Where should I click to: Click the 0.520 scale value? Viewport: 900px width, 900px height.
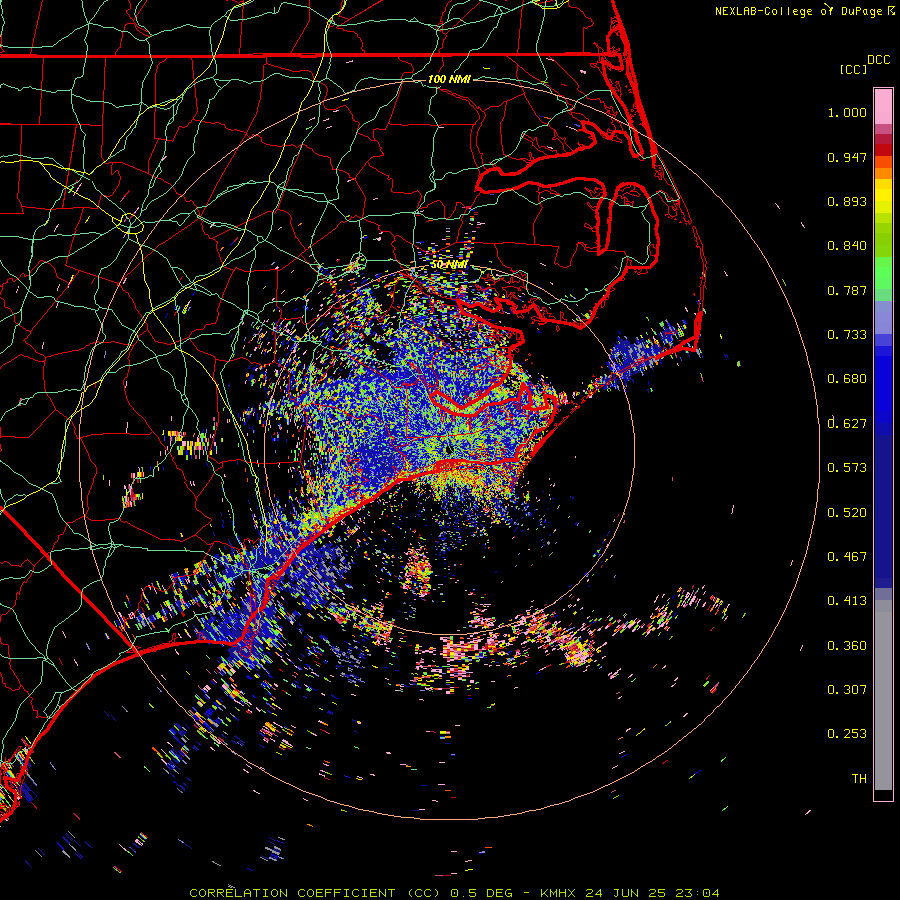847,513
